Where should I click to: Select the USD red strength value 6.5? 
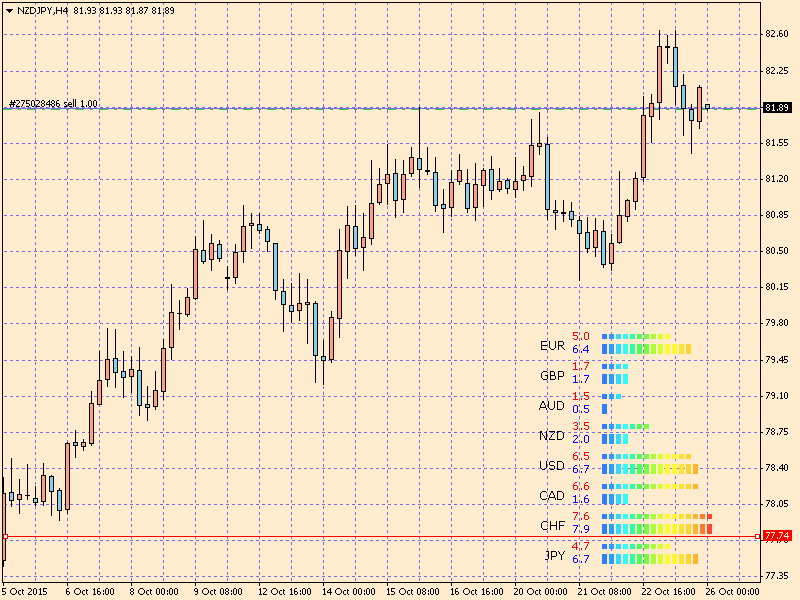click(581, 457)
